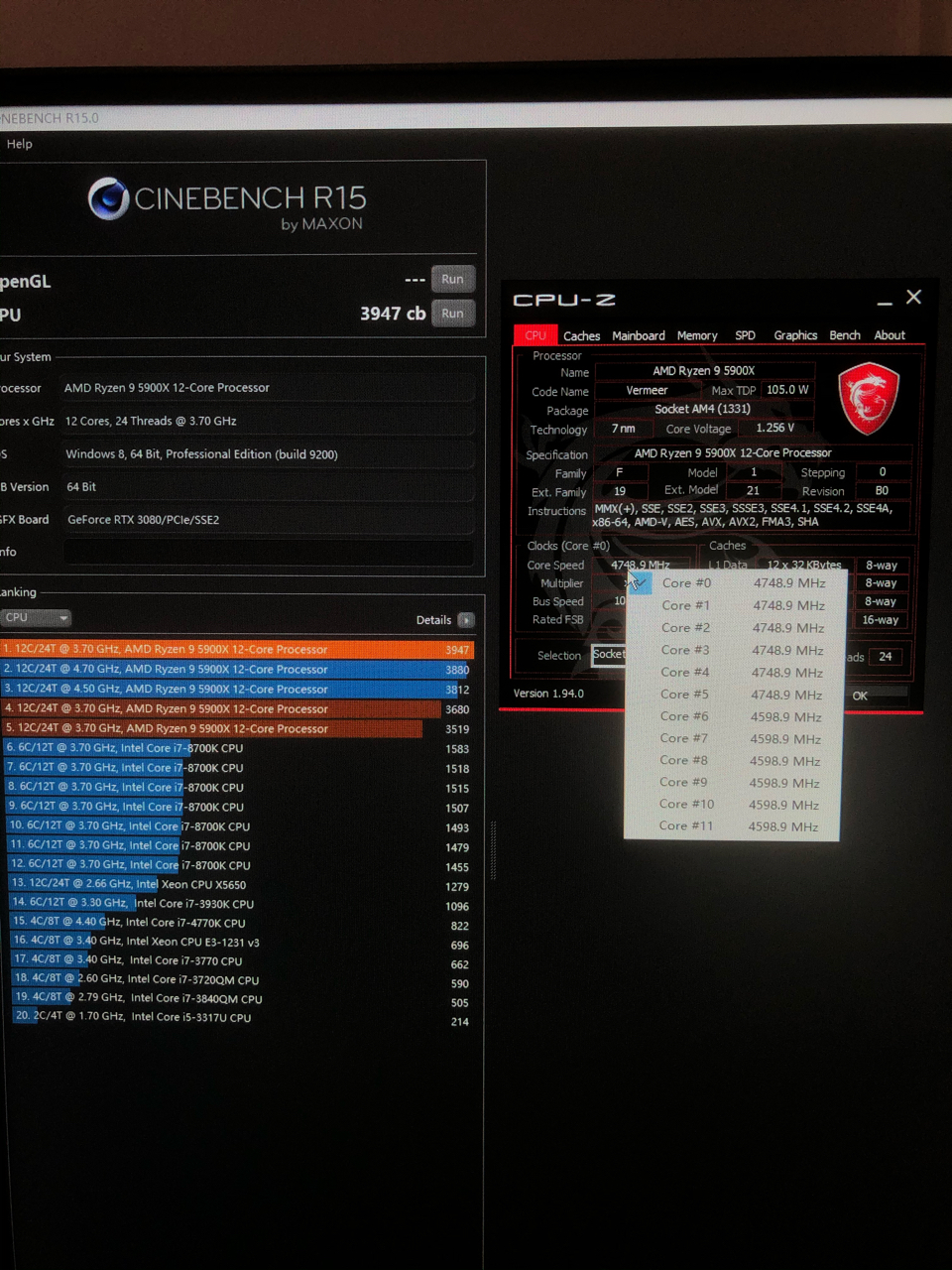Open the Graphics tab
The width and height of the screenshot is (952, 1270).
(794, 335)
